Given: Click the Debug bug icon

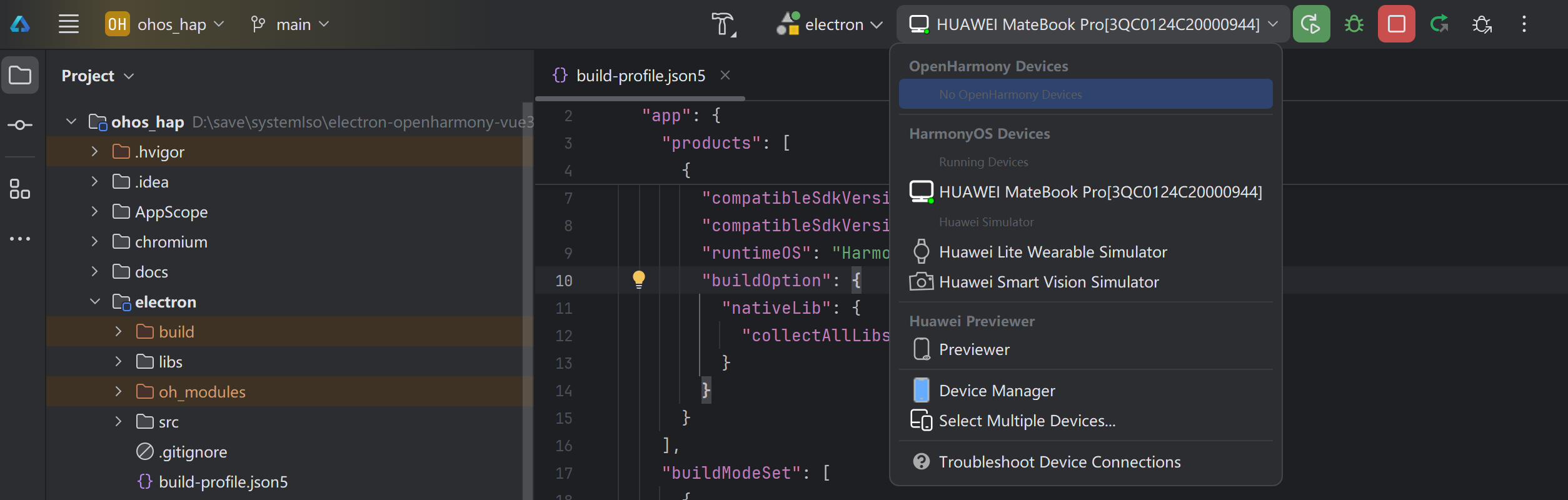Looking at the screenshot, I should pyautogui.click(x=1354, y=24).
